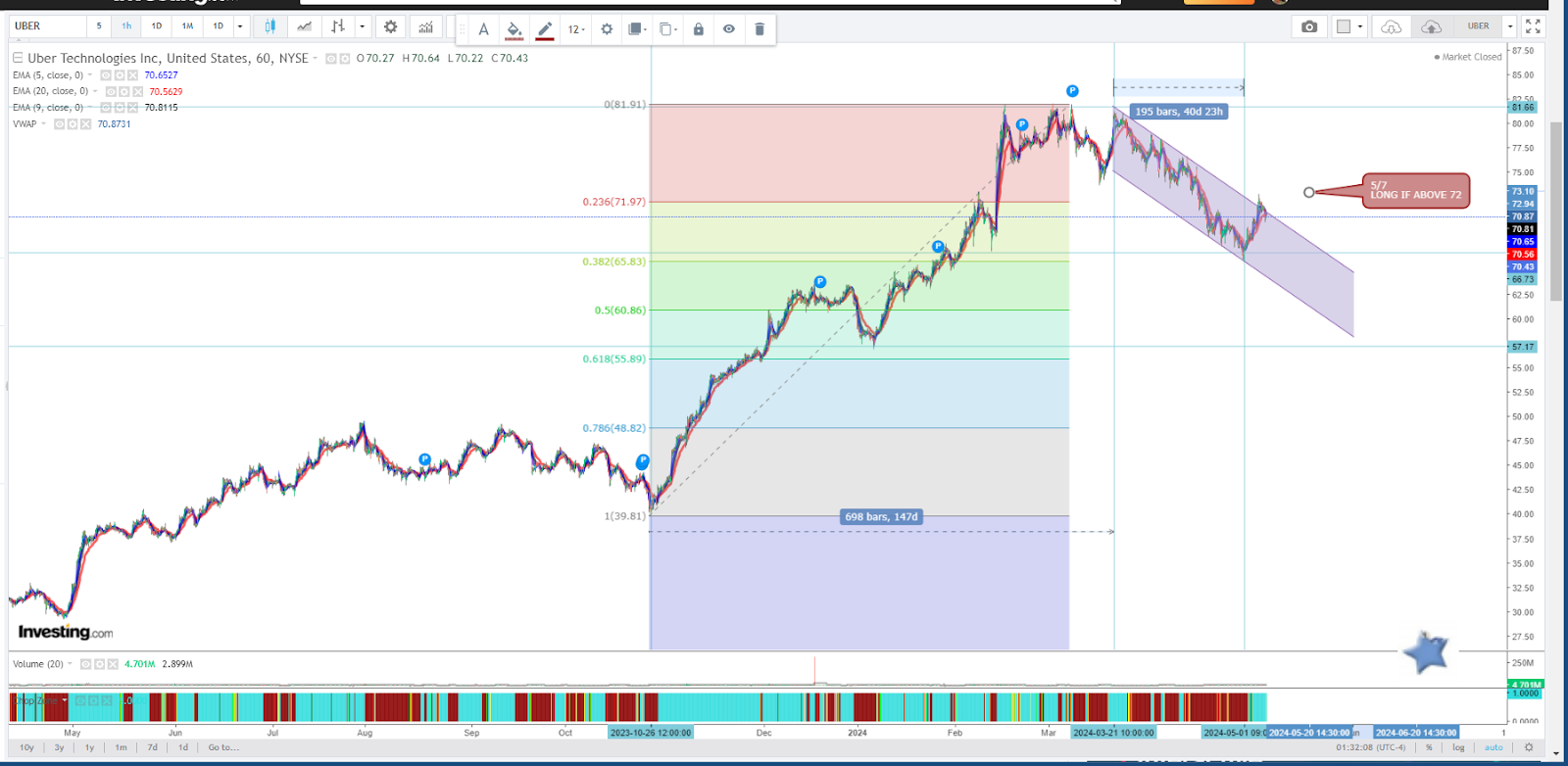Toggle auto scale button
1568x766 pixels.
tap(1494, 747)
